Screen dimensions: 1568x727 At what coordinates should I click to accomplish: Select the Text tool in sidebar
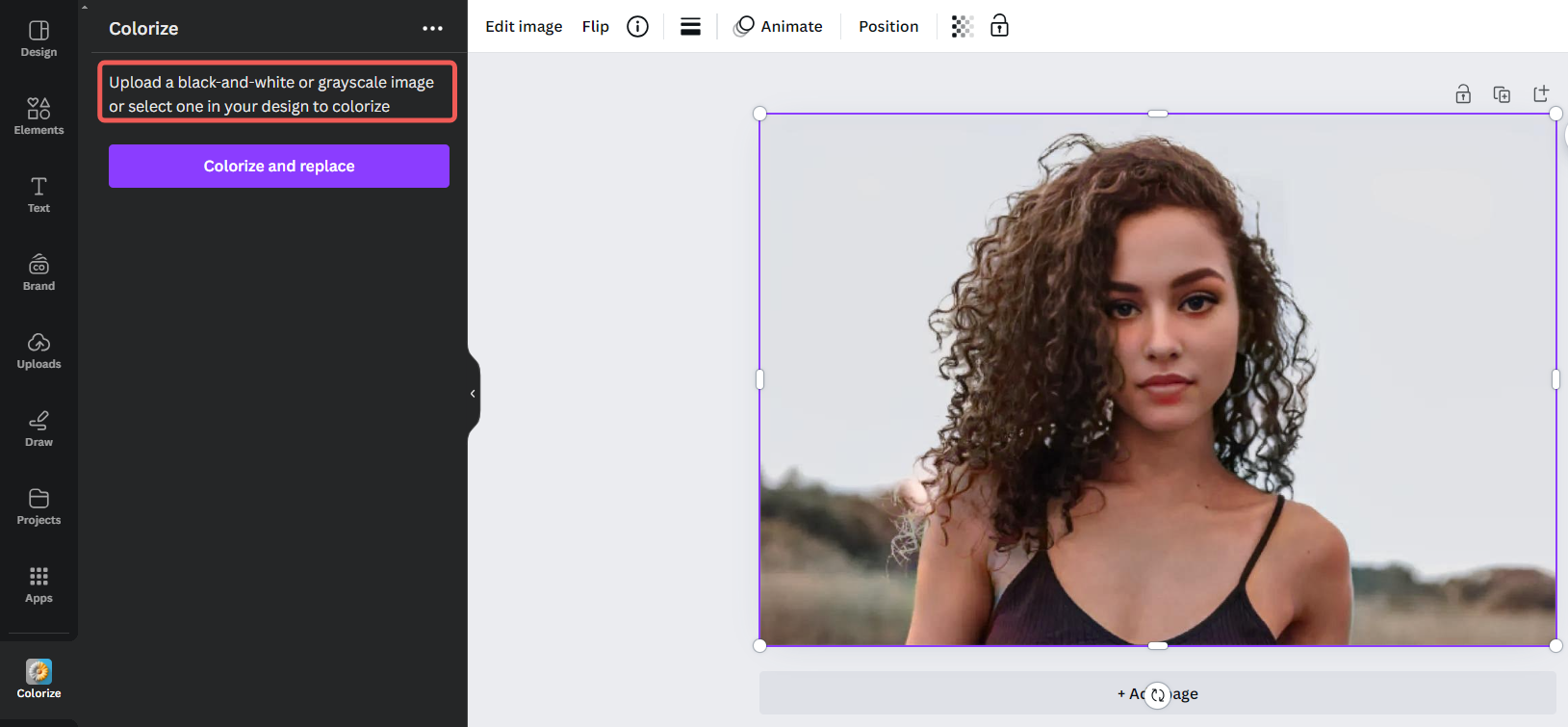tap(39, 194)
